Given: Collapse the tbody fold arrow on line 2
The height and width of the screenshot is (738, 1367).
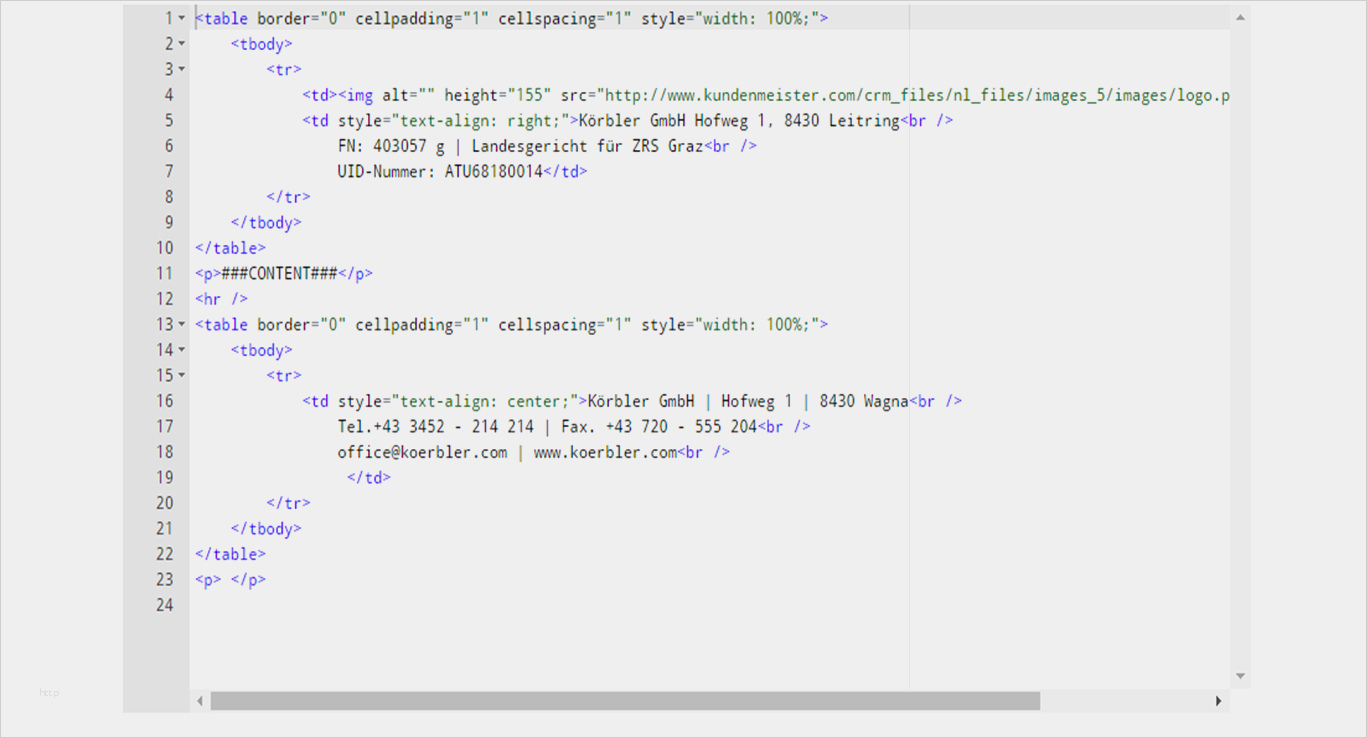Looking at the screenshot, I should point(181,44).
